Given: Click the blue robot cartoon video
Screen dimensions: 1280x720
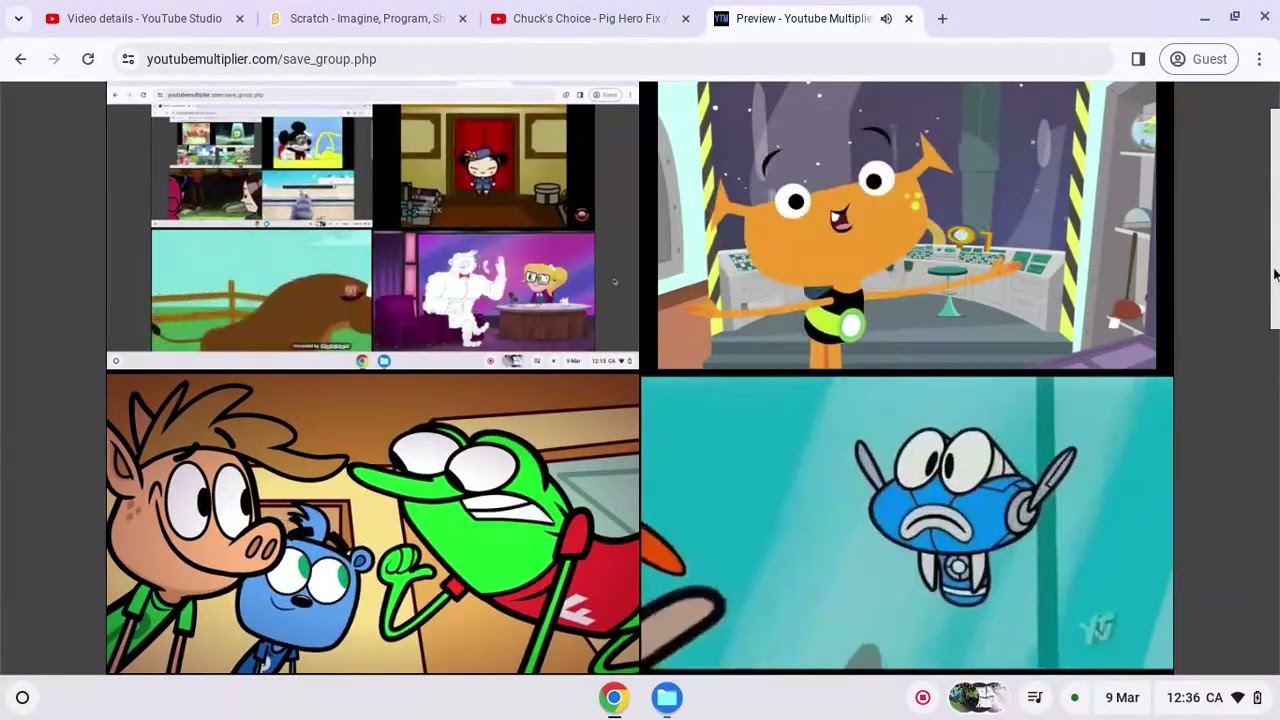Looking at the screenshot, I should click(906, 524).
